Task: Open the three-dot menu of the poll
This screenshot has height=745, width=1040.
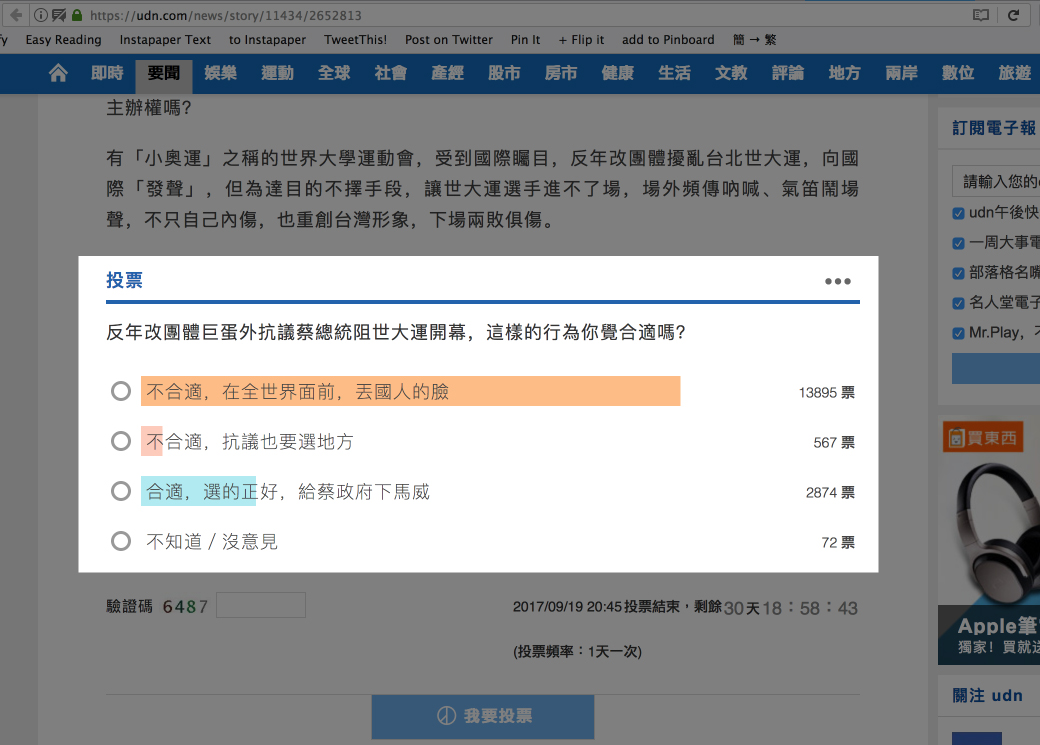Action: coord(837,282)
